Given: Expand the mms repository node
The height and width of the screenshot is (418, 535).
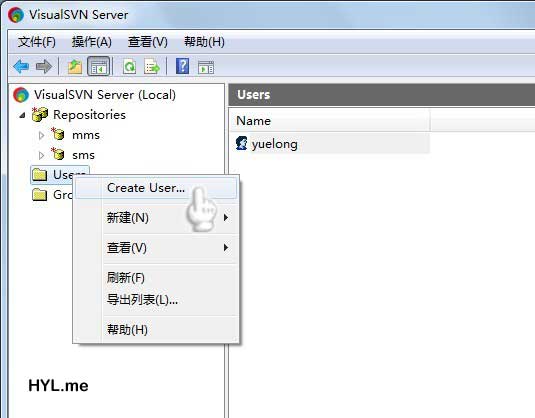Looking at the screenshot, I should [x=41, y=135].
